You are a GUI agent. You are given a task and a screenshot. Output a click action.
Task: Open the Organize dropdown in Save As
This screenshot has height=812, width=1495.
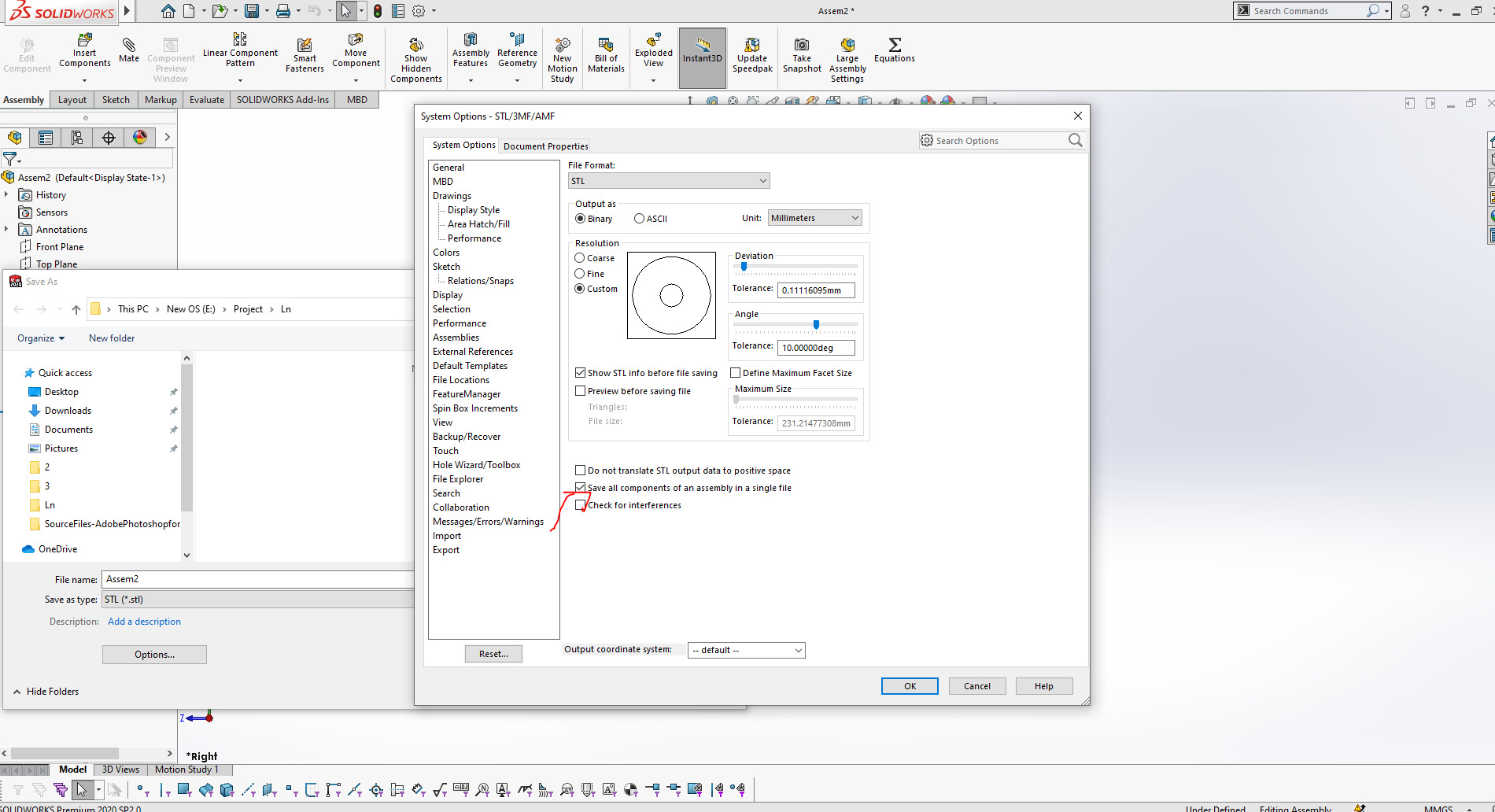(x=41, y=338)
